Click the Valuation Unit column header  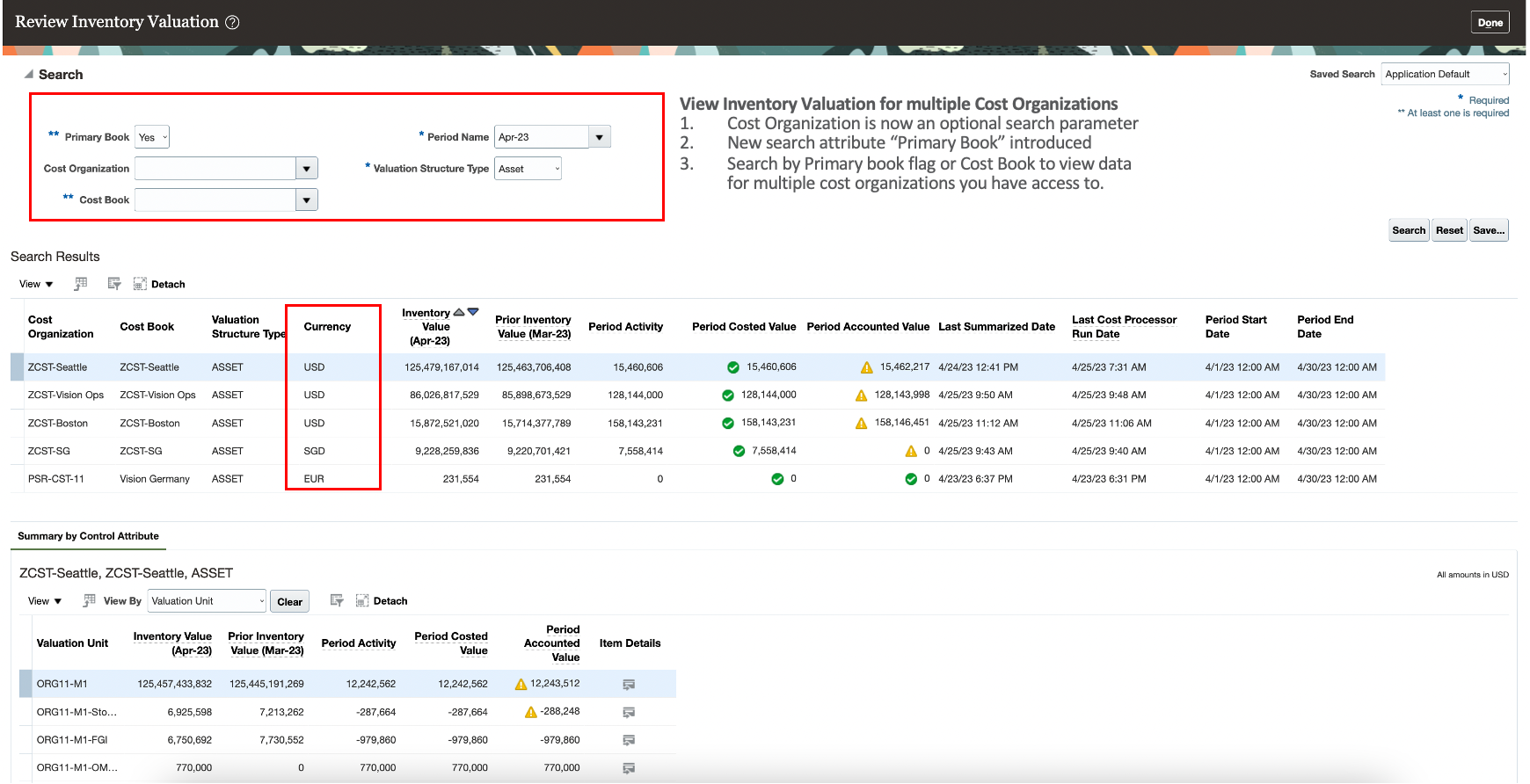[73, 643]
